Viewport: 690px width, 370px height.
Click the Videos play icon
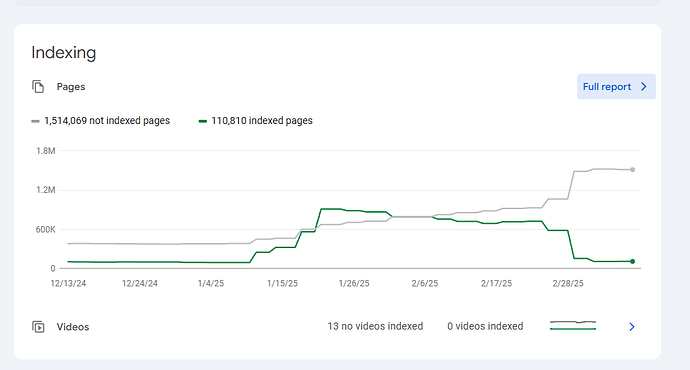tap(38, 327)
